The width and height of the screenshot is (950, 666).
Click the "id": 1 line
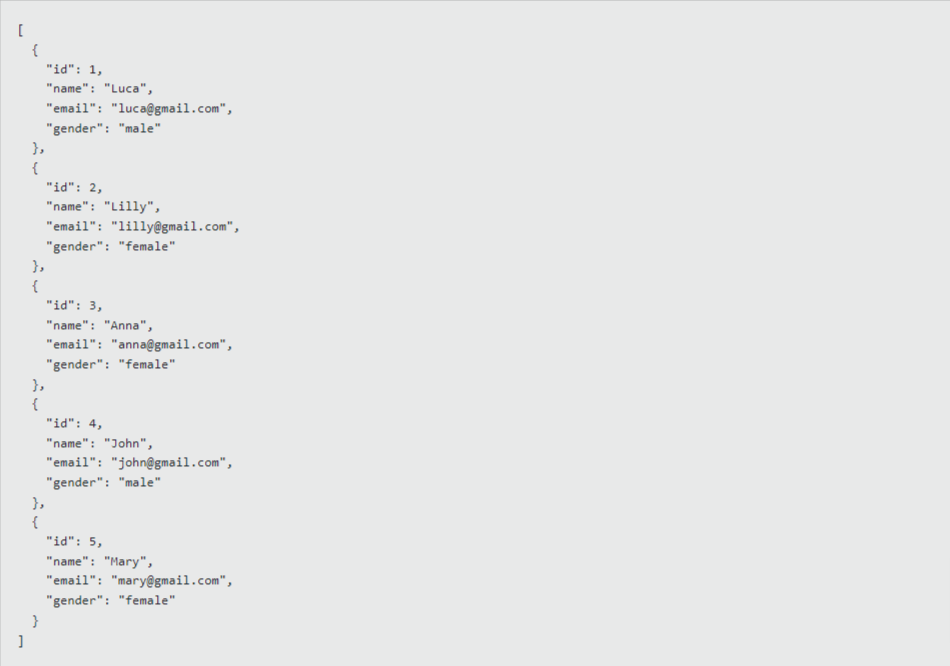pyautogui.click(x=75, y=70)
